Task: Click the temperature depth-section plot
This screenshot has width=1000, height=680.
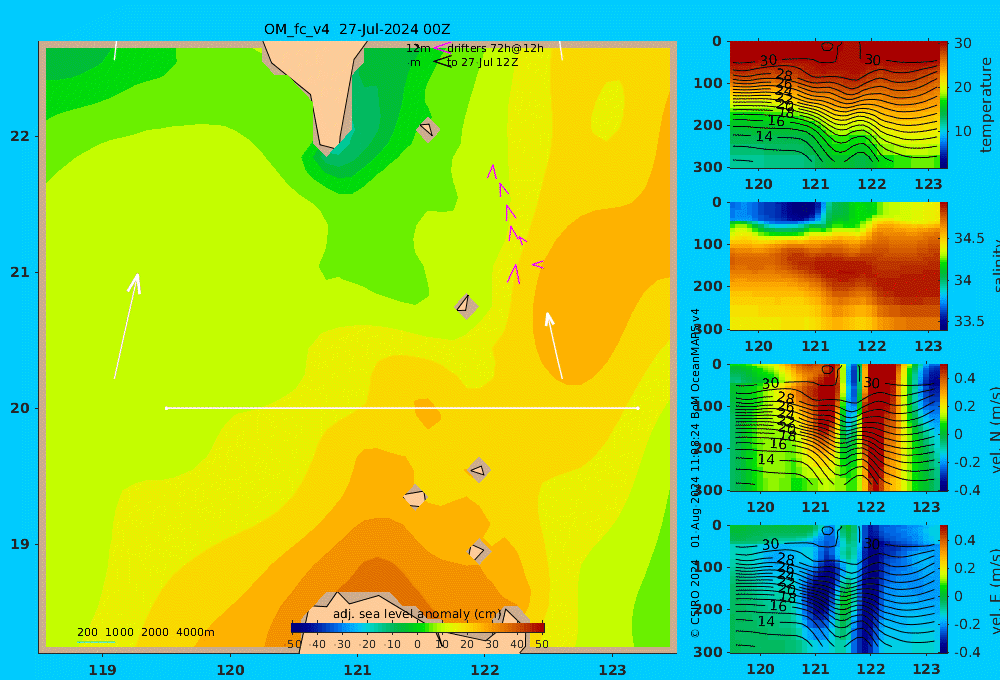Action: pyautogui.click(x=835, y=105)
